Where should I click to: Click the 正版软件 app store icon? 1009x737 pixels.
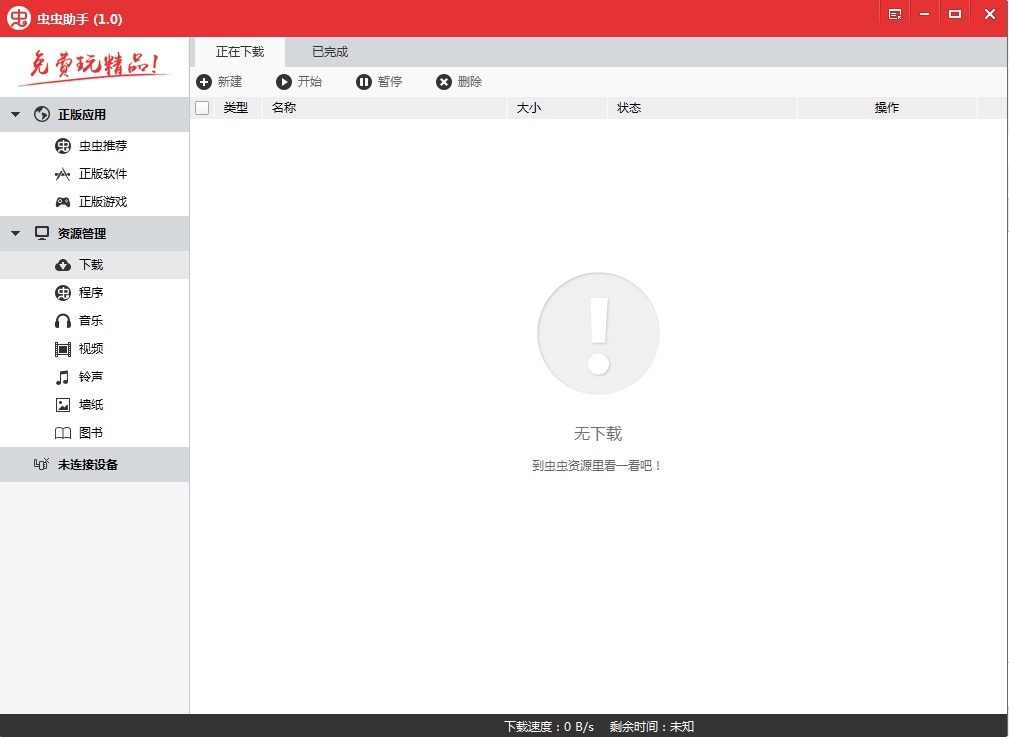tap(62, 174)
